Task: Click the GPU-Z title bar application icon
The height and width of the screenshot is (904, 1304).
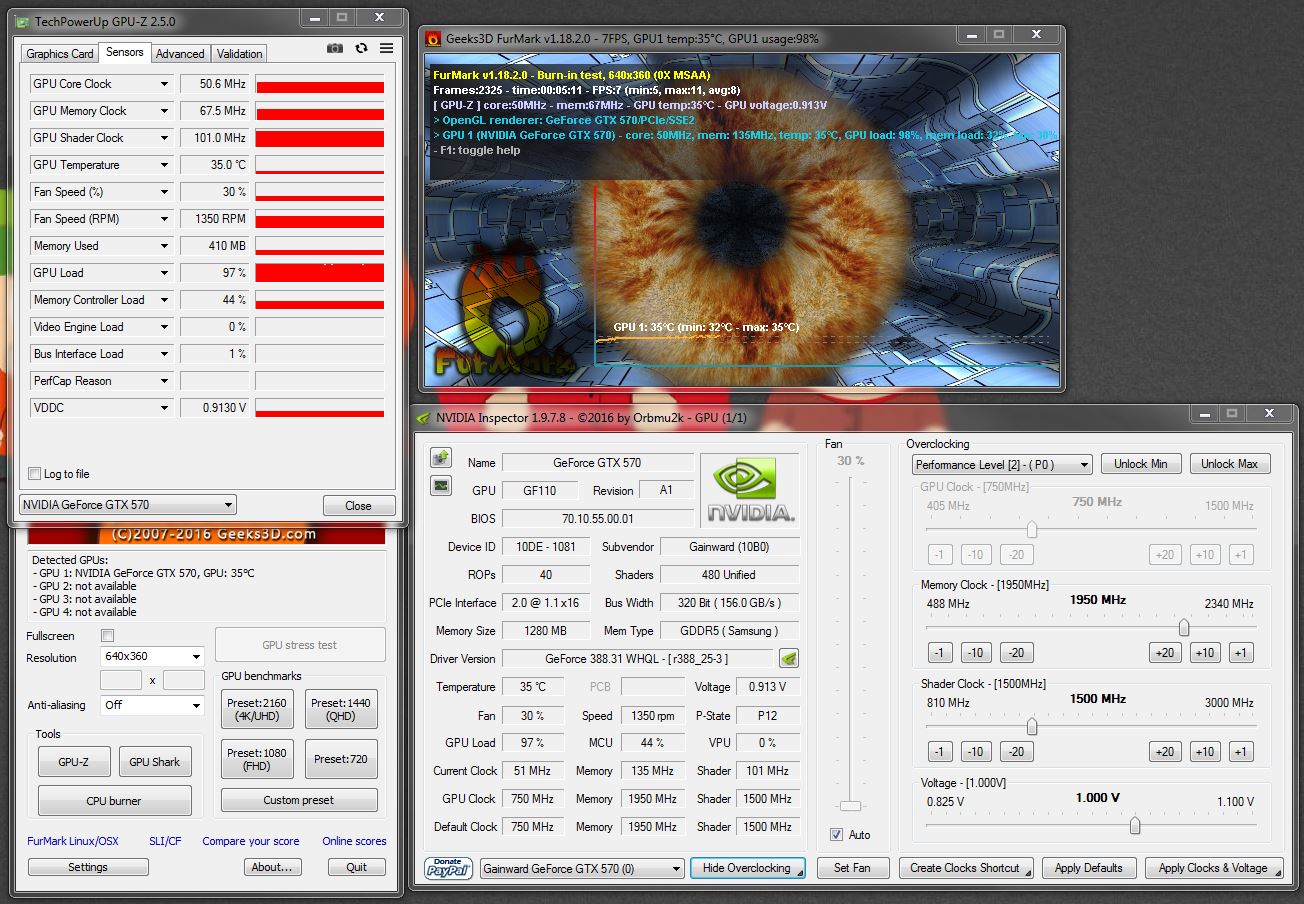Action: (24, 21)
